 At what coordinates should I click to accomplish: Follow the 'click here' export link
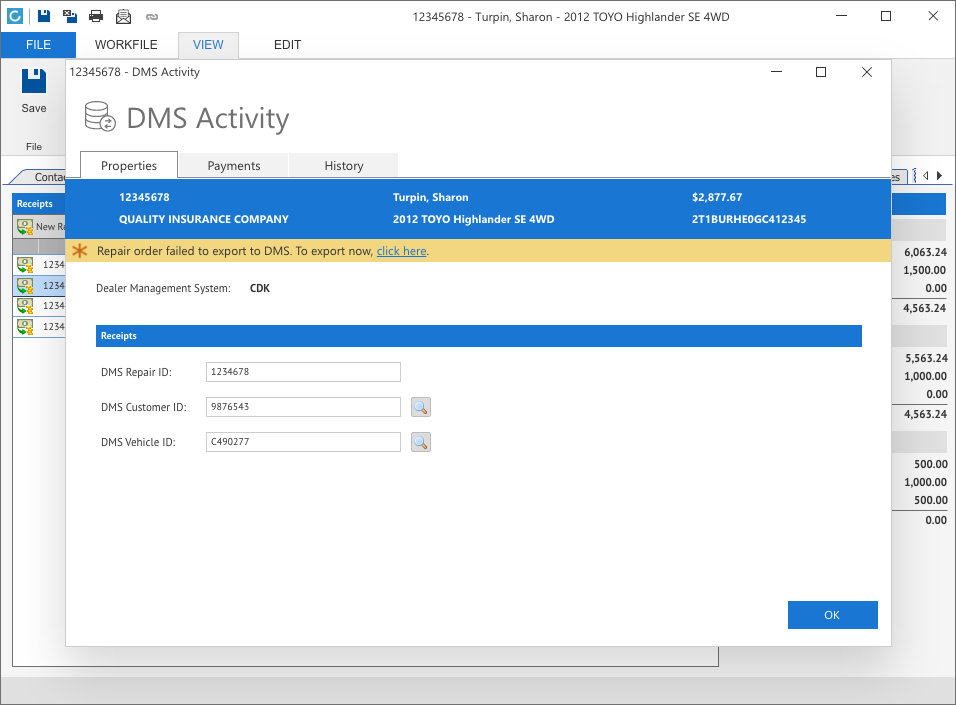[x=401, y=251]
